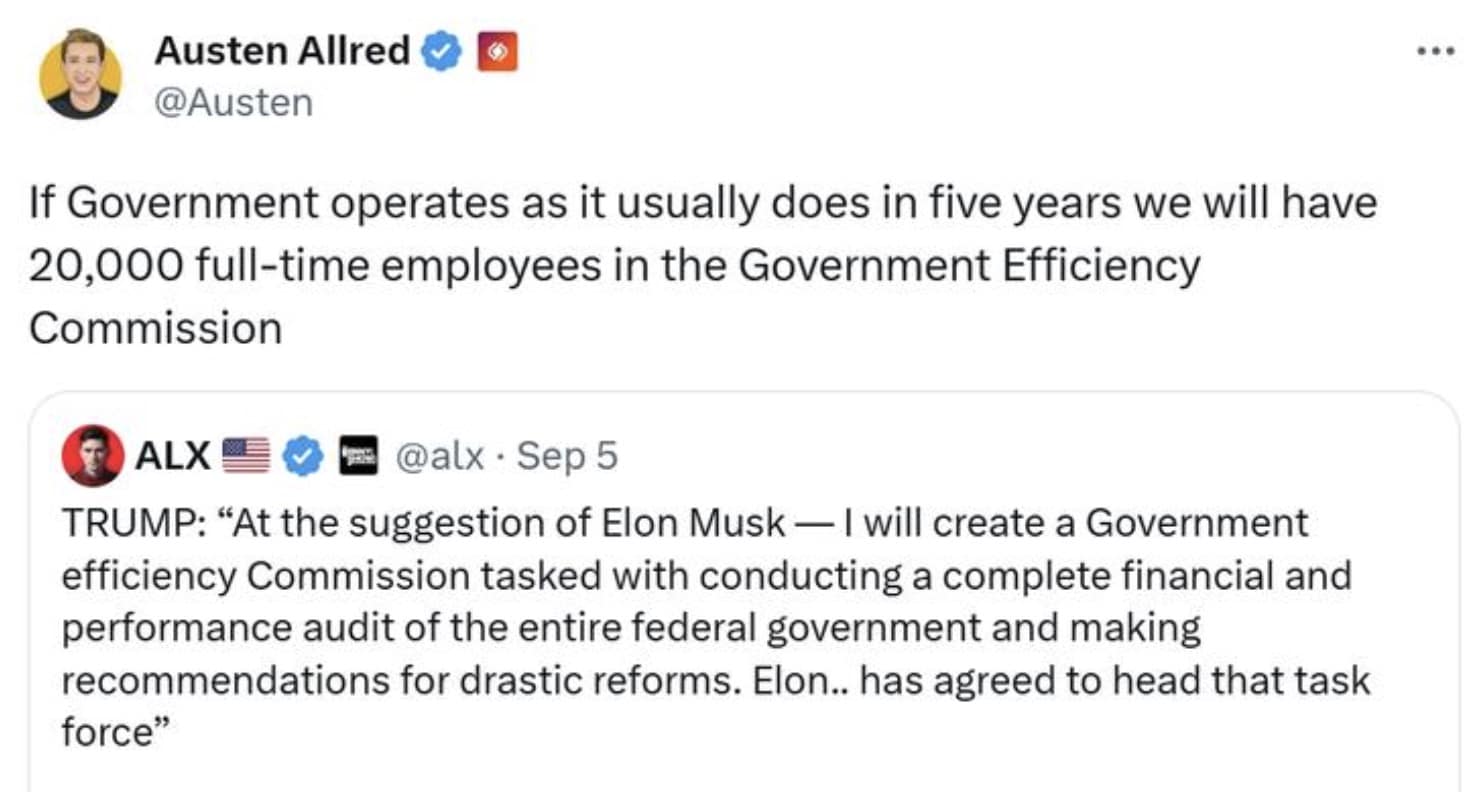Click the black affiliation badge next to ALX
Viewport: 1480px width, 792px height.
[357, 456]
